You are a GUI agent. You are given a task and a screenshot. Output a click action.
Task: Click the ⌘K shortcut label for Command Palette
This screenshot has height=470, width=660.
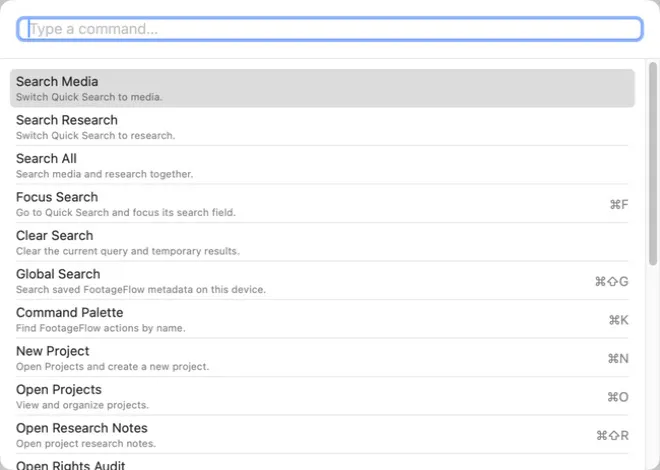coord(618,320)
